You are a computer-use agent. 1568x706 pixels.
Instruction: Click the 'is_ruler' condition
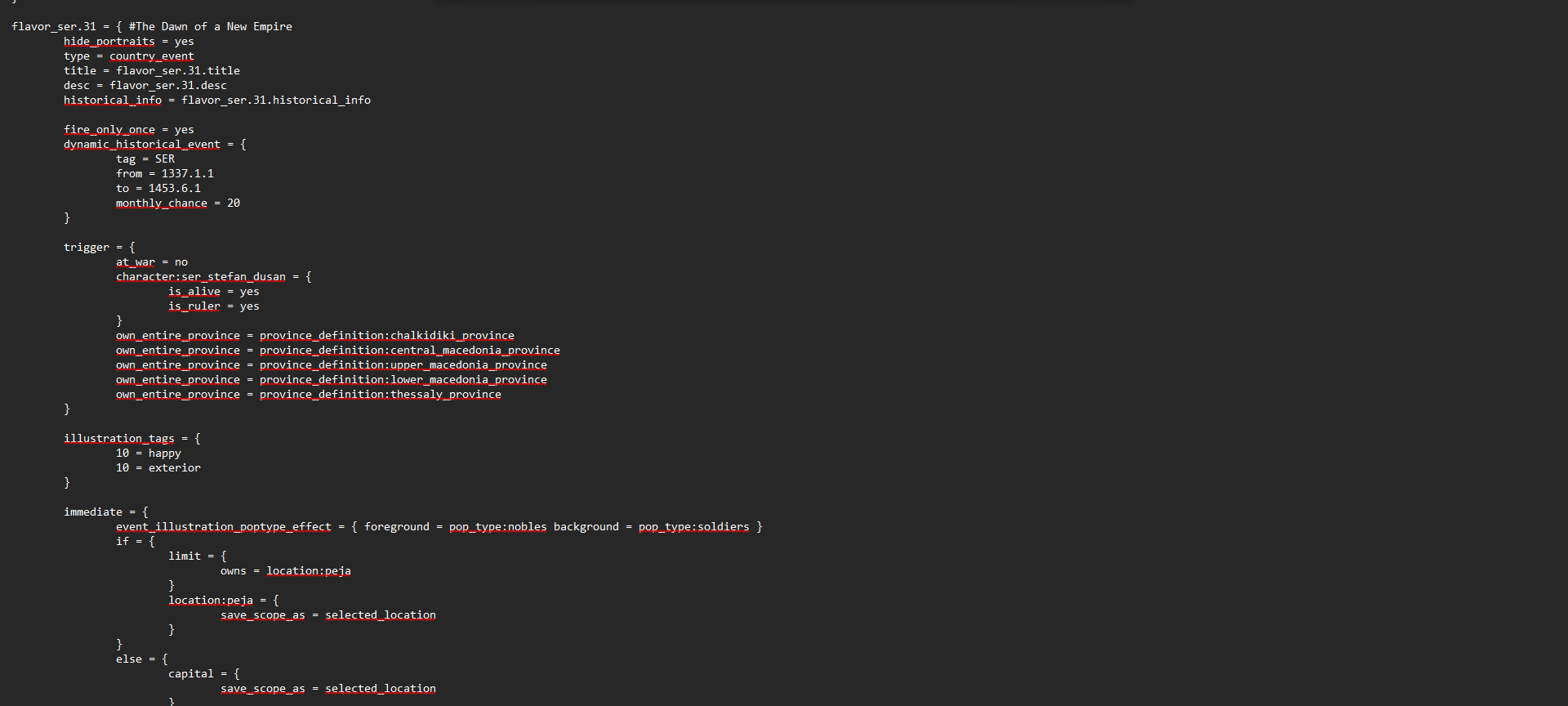pyautogui.click(x=194, y=306)
